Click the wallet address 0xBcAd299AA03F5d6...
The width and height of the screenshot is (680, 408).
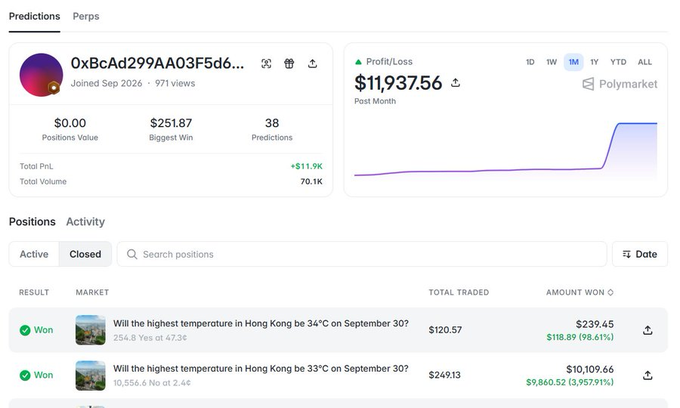point(157,63)
